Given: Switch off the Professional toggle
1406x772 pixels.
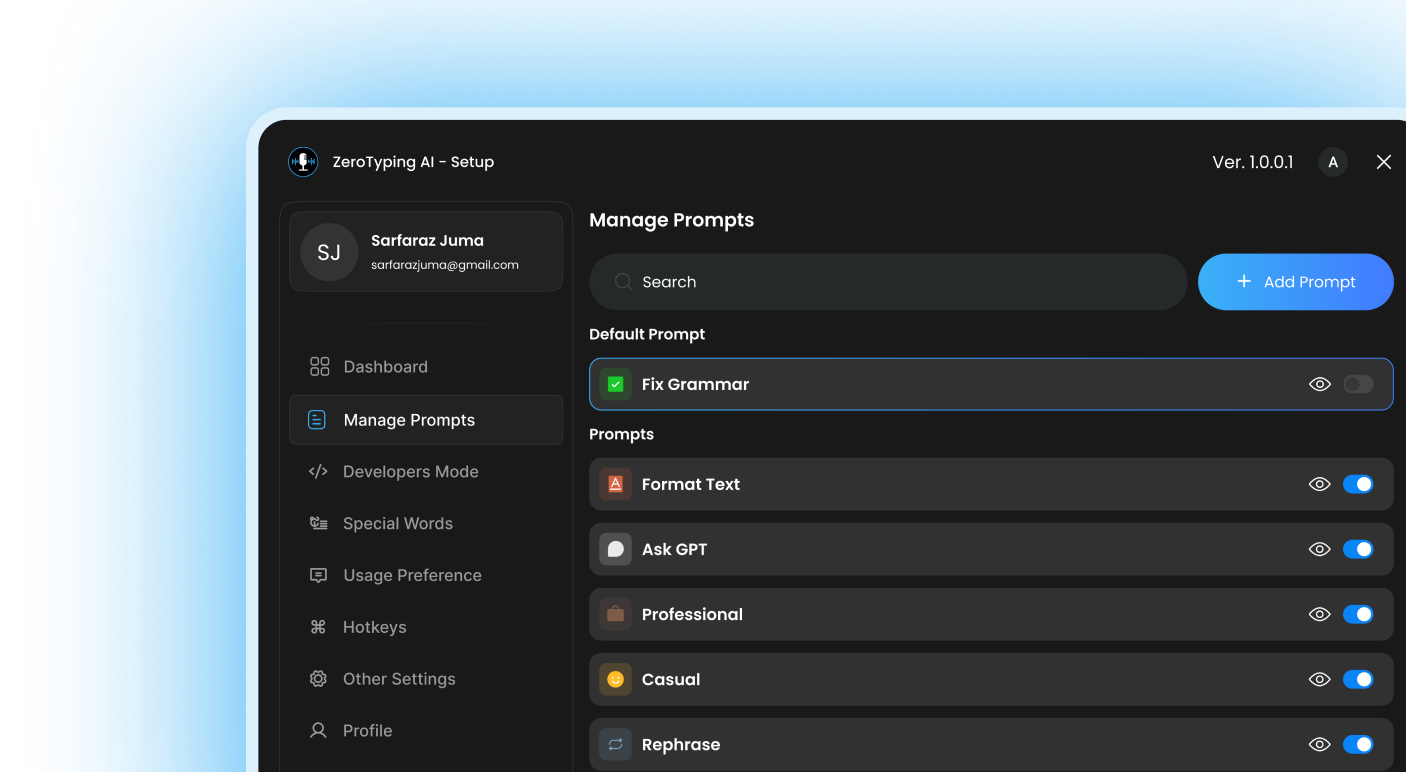Looking at the screenshot, I should pos(1358,614).
